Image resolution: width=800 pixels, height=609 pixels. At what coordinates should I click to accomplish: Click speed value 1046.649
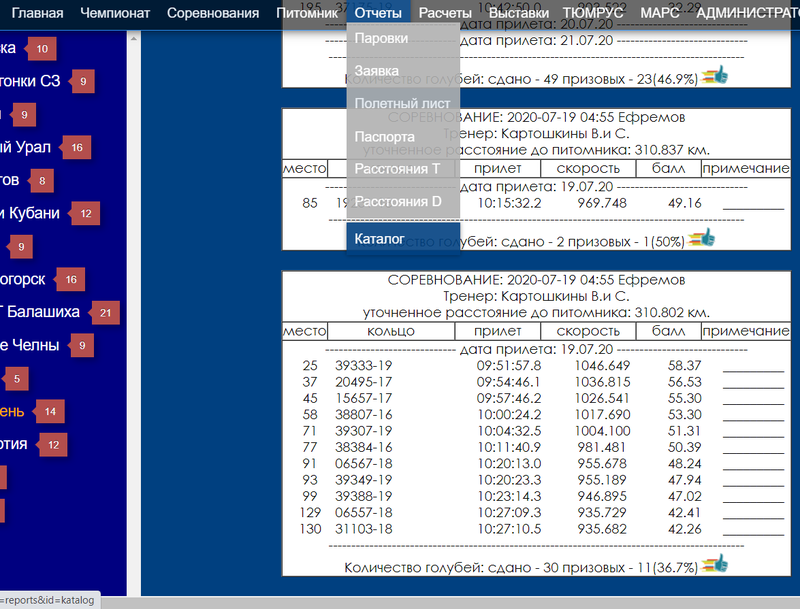tap(602, 366)
